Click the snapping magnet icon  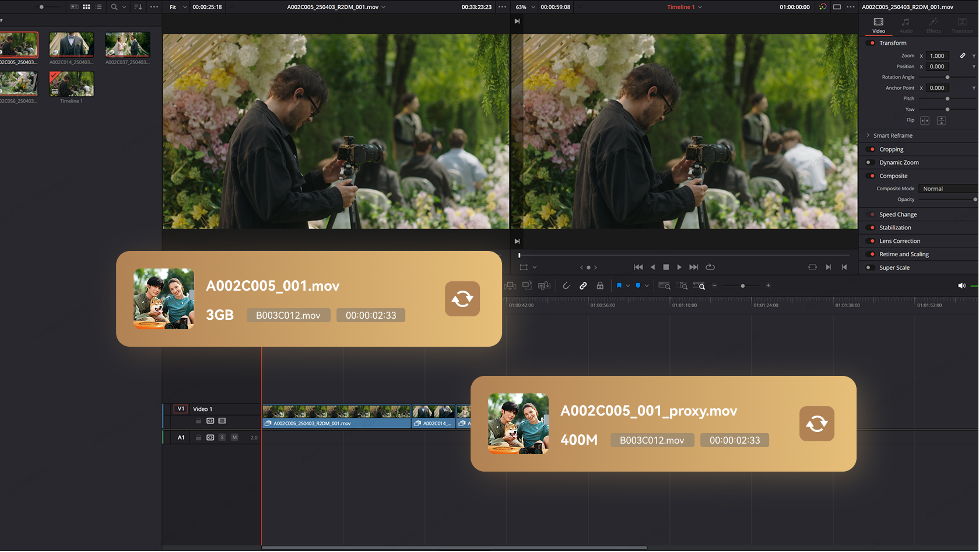coord(566,286)
